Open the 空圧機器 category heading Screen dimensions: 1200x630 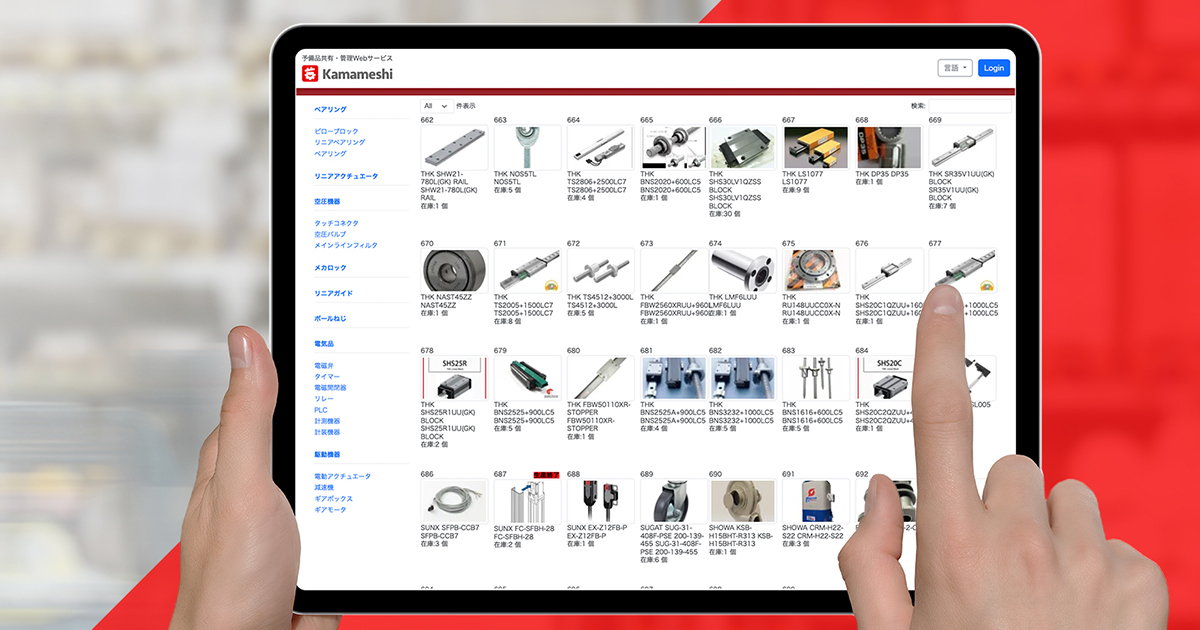[327, 202]
